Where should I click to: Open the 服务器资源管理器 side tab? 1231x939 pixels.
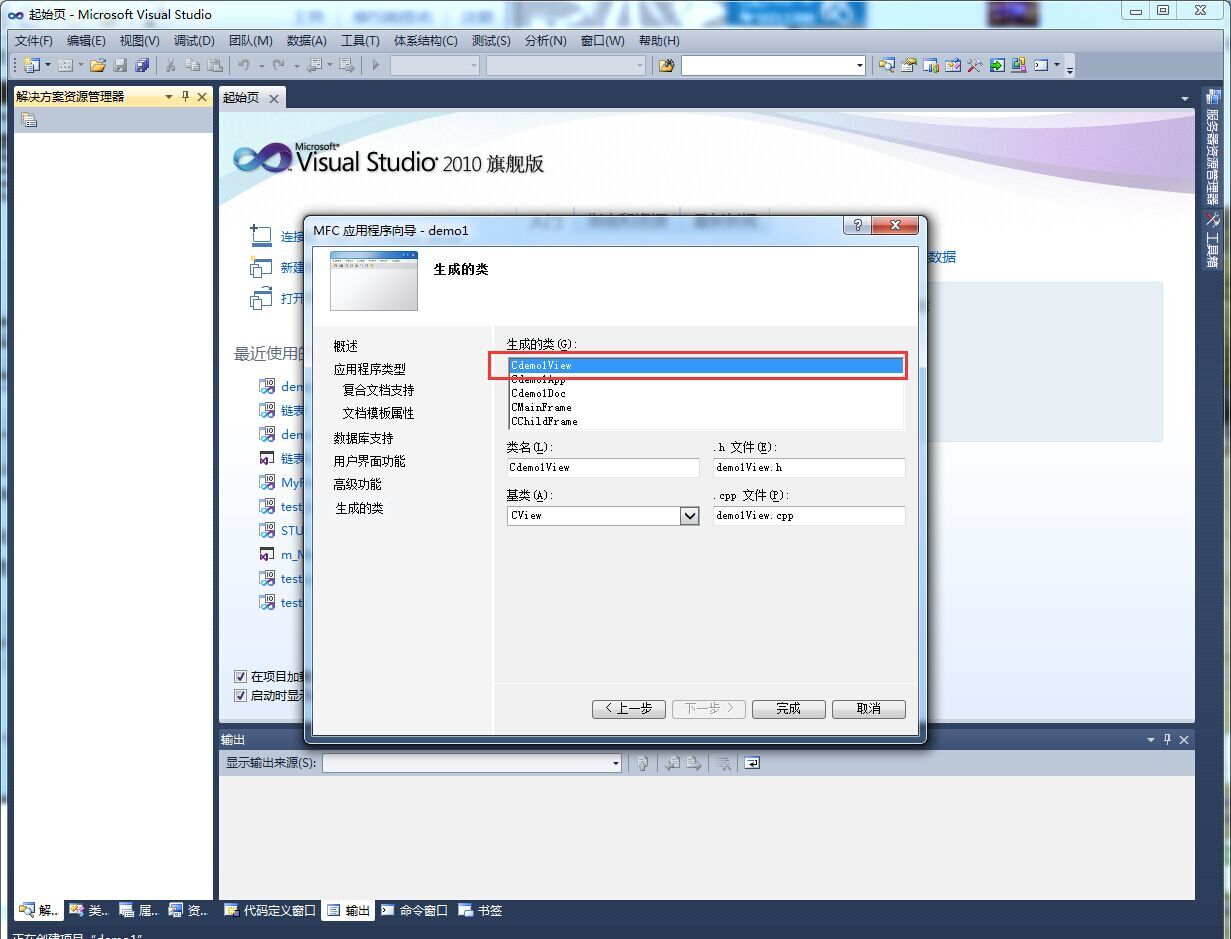pos(1212,148)
